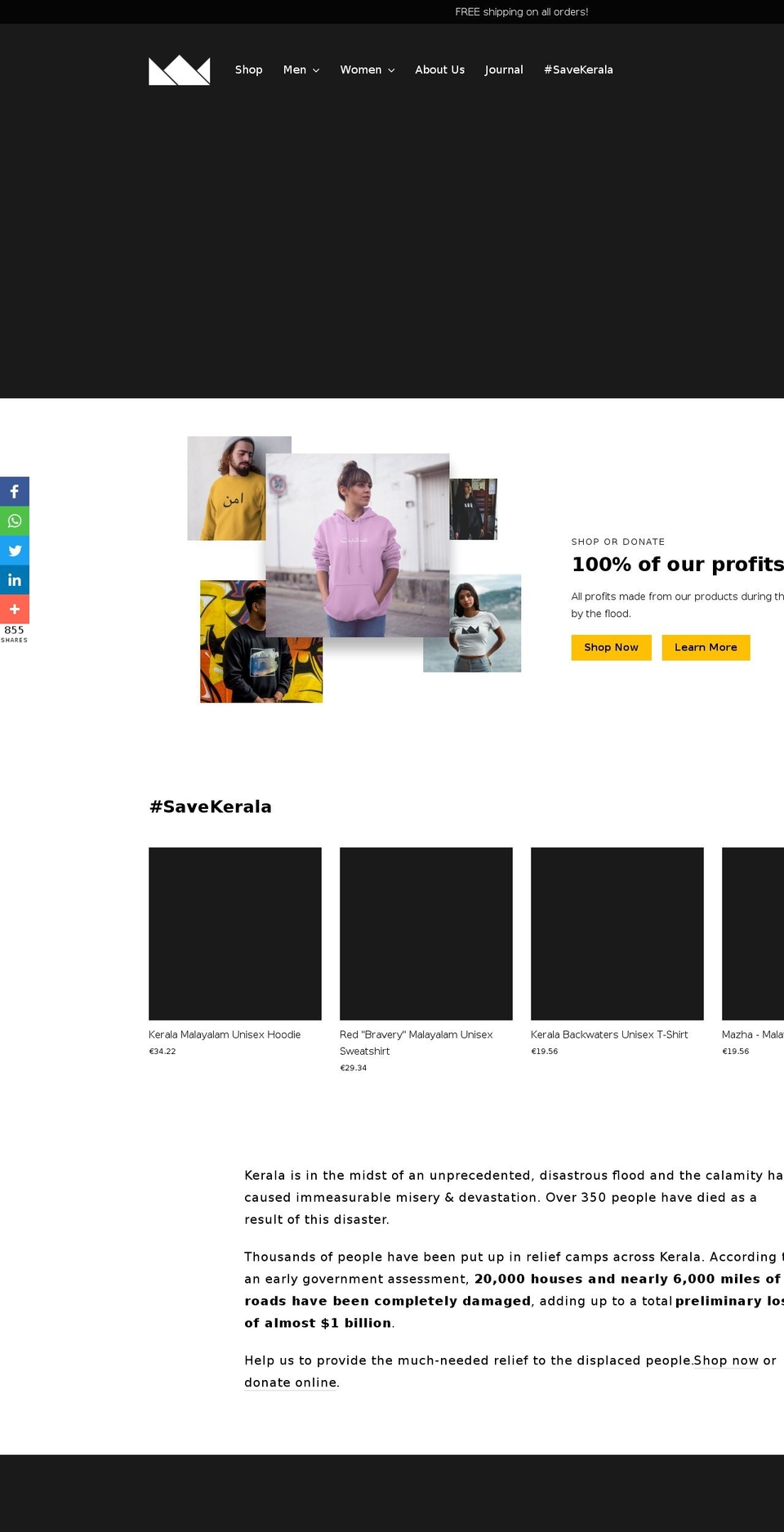Expand the Women dropdown menu
Viewport: 784px width, 1532px height.
tap(367, 70)
